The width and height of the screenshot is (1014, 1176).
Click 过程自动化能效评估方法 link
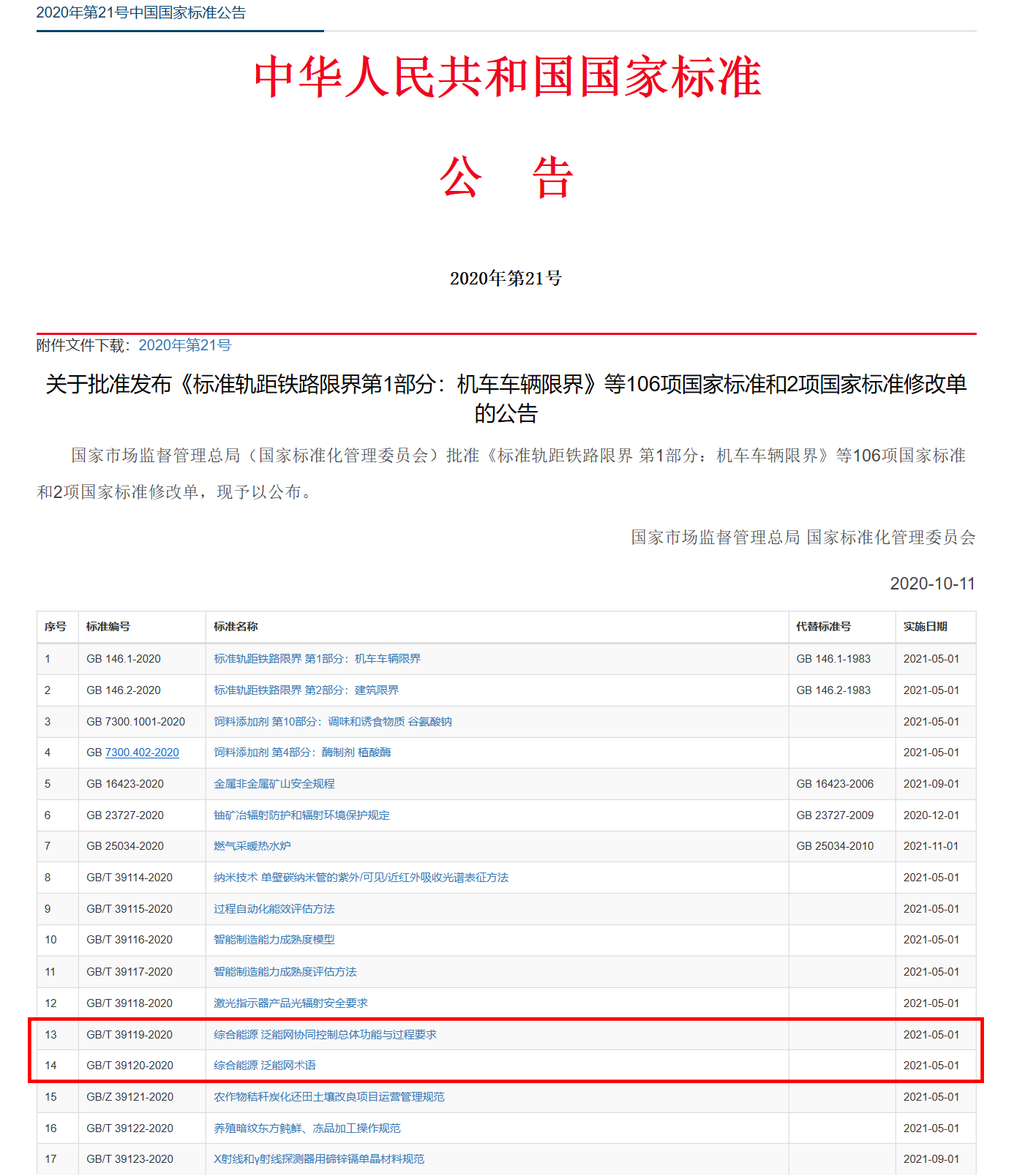coord(274,909)
